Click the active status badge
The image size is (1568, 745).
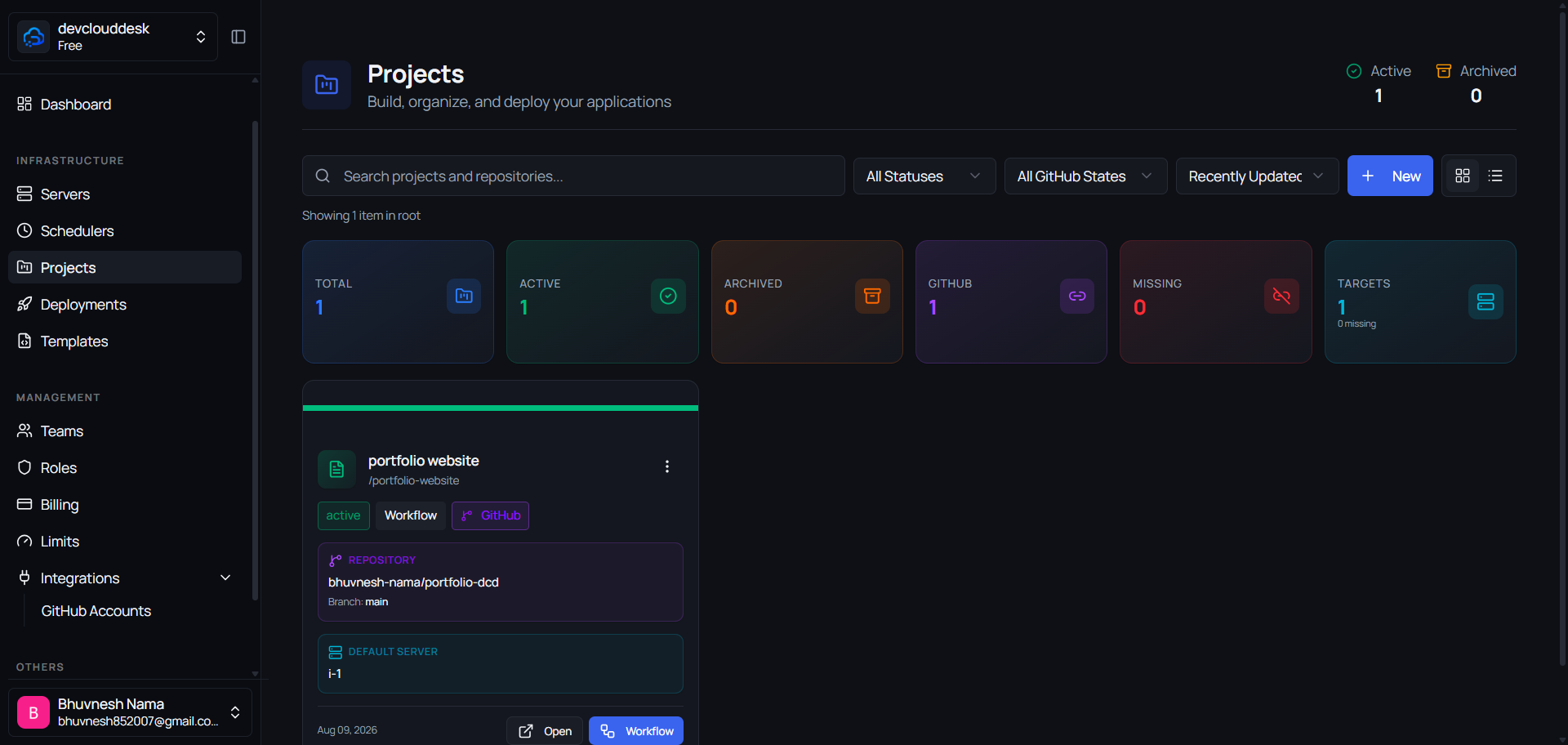click(x=343, y=515)
